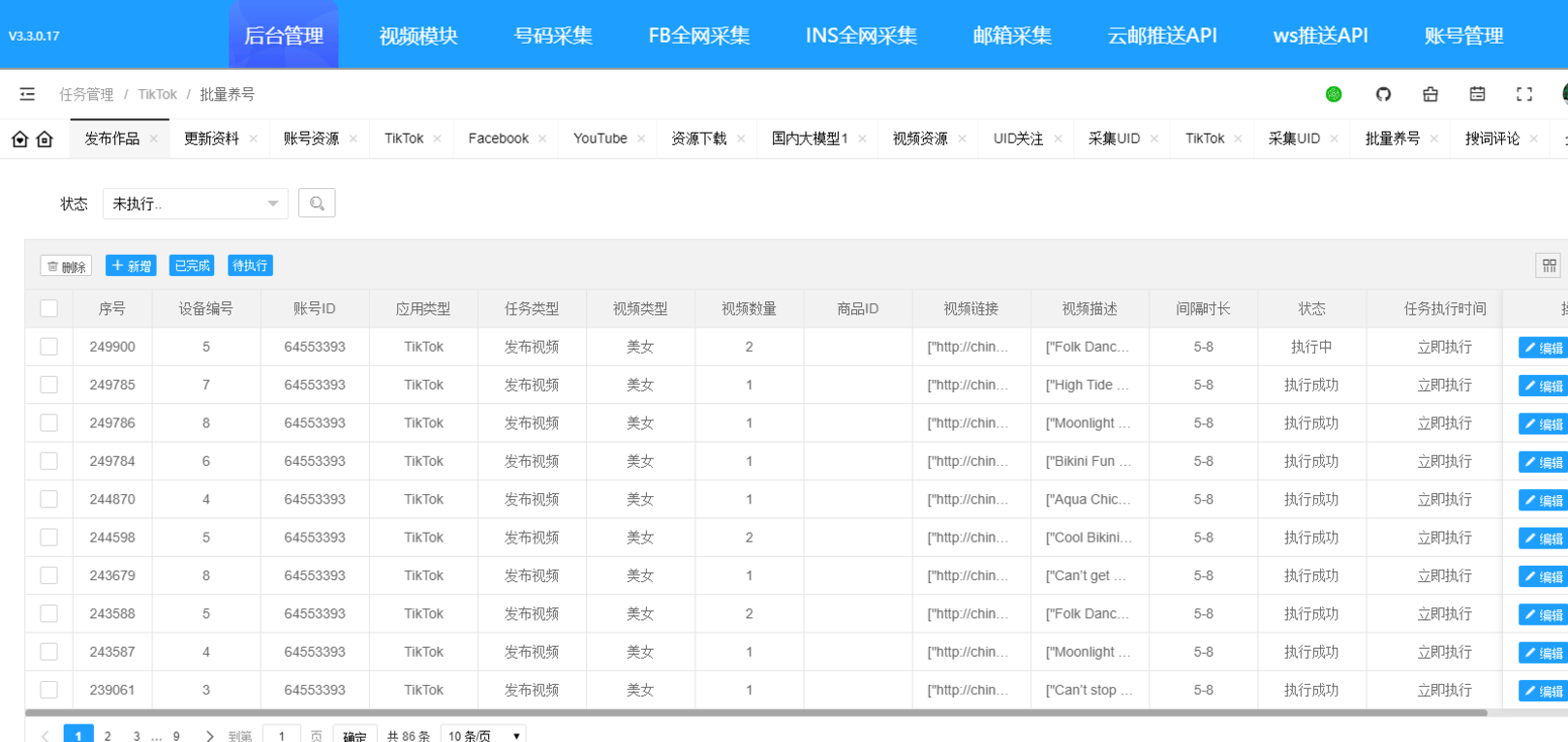
Task: Check the row 249786 checkbox
Action: click(48, 422)
